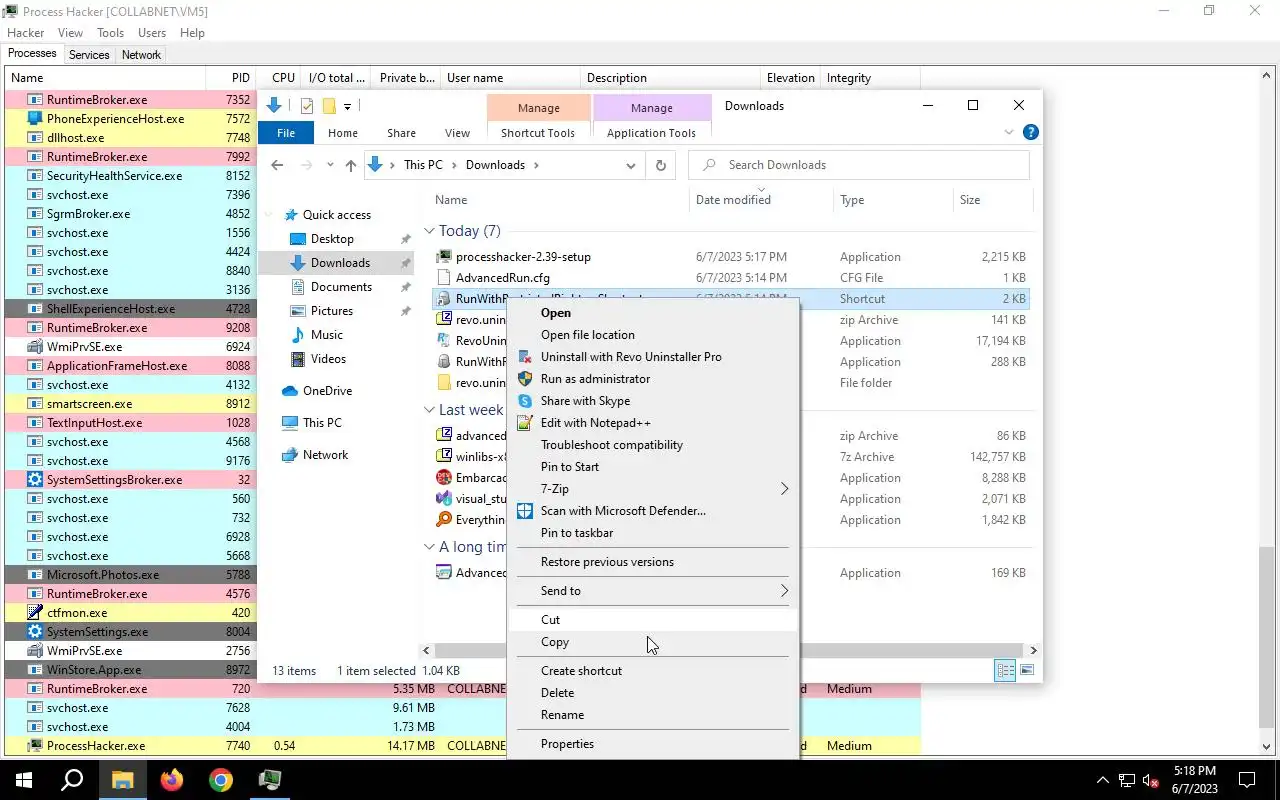Select SecurityHealthService.exe process row
The width and height of the screenshot is (1280, 800).
[130, 176]
